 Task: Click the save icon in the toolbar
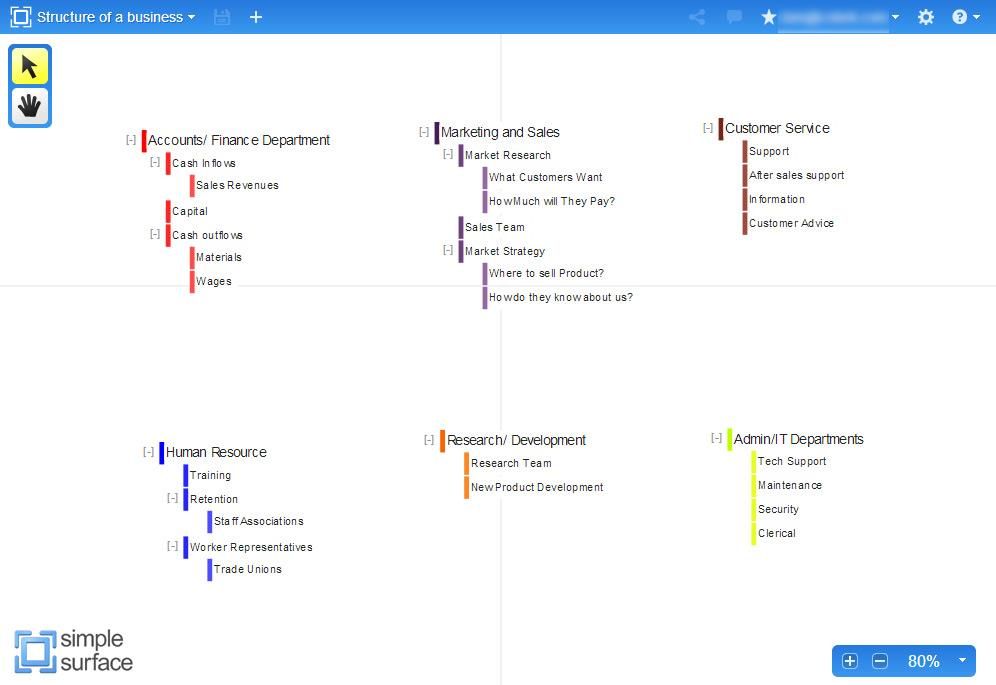tap(222, 17)
